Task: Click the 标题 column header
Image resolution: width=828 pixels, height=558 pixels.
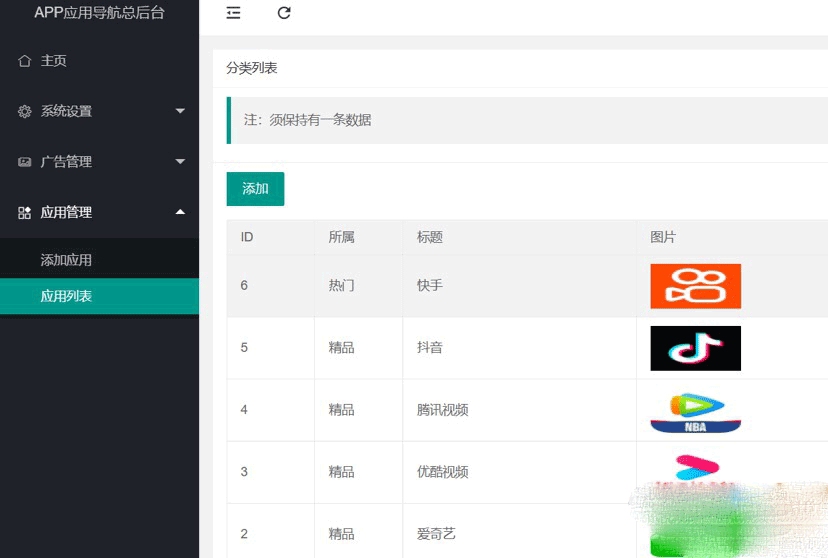Action: pos(430,237)
